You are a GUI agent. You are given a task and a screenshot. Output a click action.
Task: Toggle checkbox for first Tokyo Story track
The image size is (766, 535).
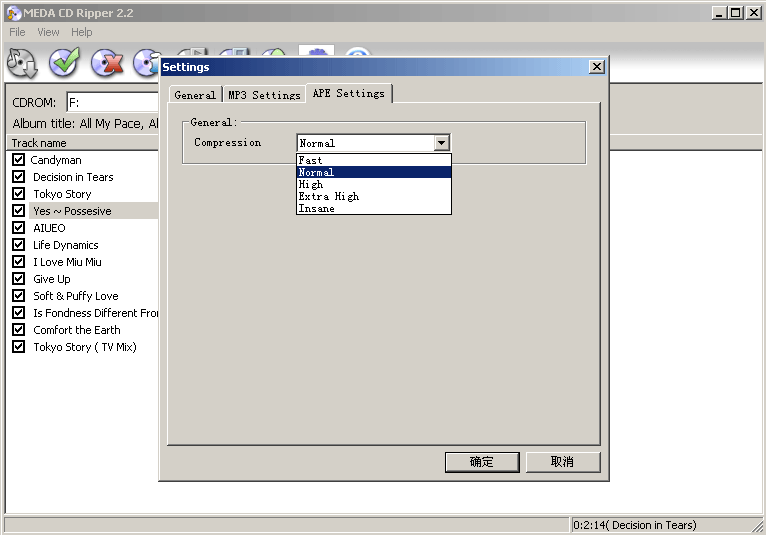click(x=19, y=193)
